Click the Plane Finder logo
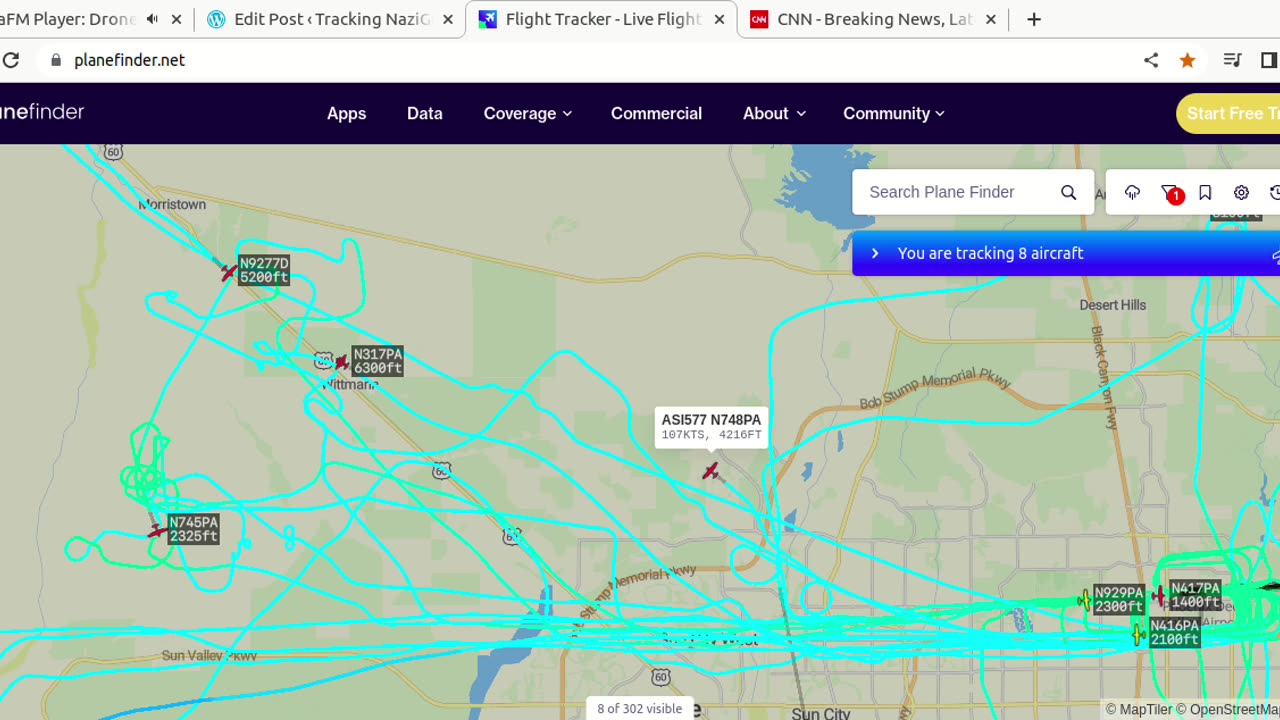This screenshot has height=720, width=1280. point(42,112)
